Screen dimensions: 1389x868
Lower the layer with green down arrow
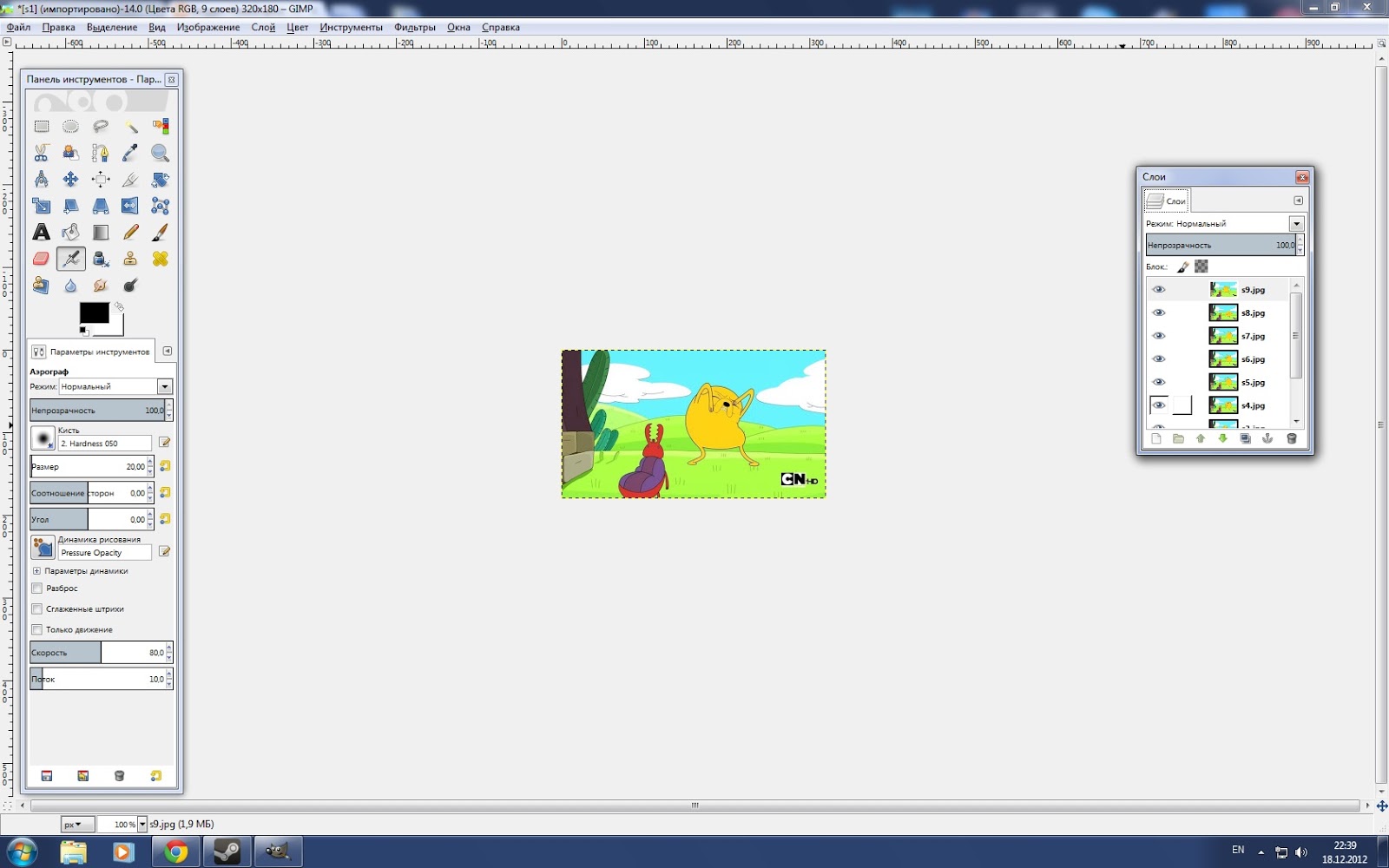point(1222,438)
